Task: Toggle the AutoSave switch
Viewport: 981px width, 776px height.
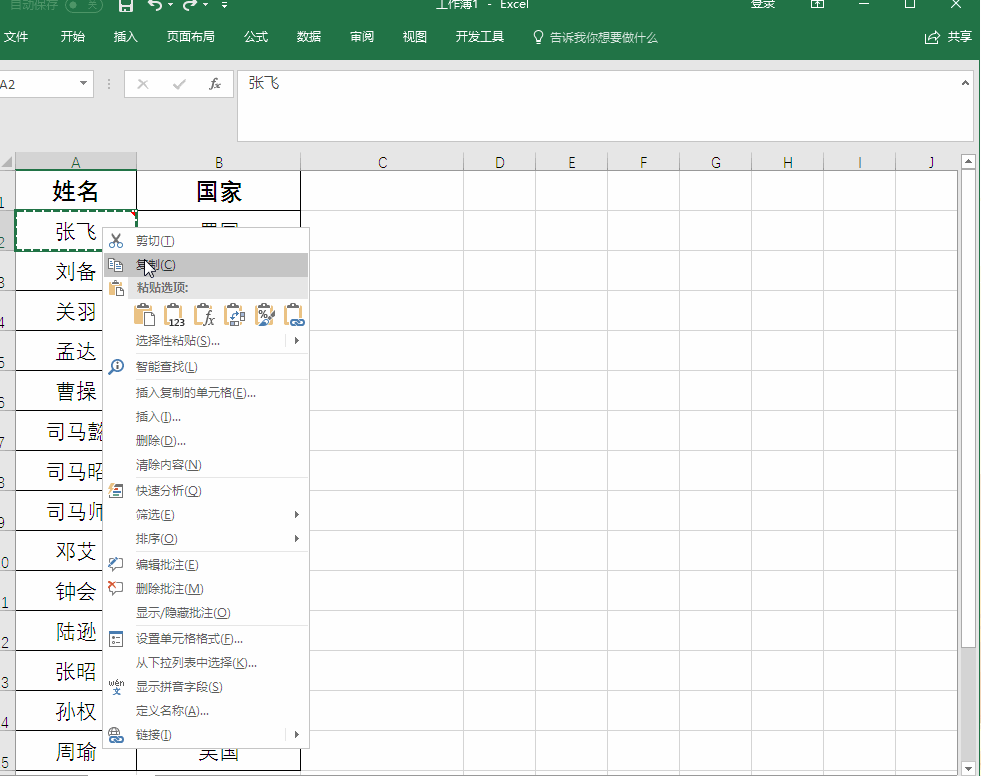Action: 83,6
